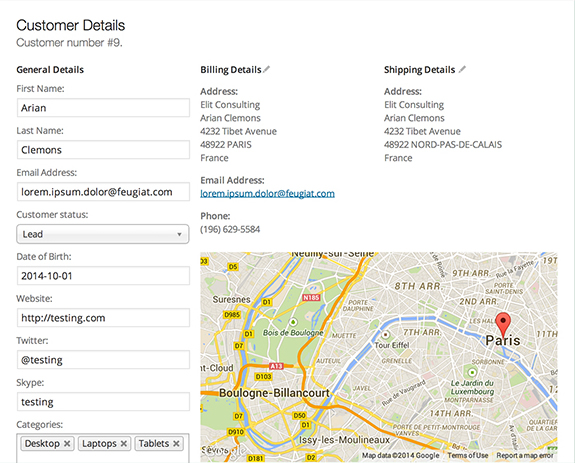The width and height of the screenshot is (575, 463).
Task: Click the Issy-les-Moulineaux map label
Action: [344, 440]
